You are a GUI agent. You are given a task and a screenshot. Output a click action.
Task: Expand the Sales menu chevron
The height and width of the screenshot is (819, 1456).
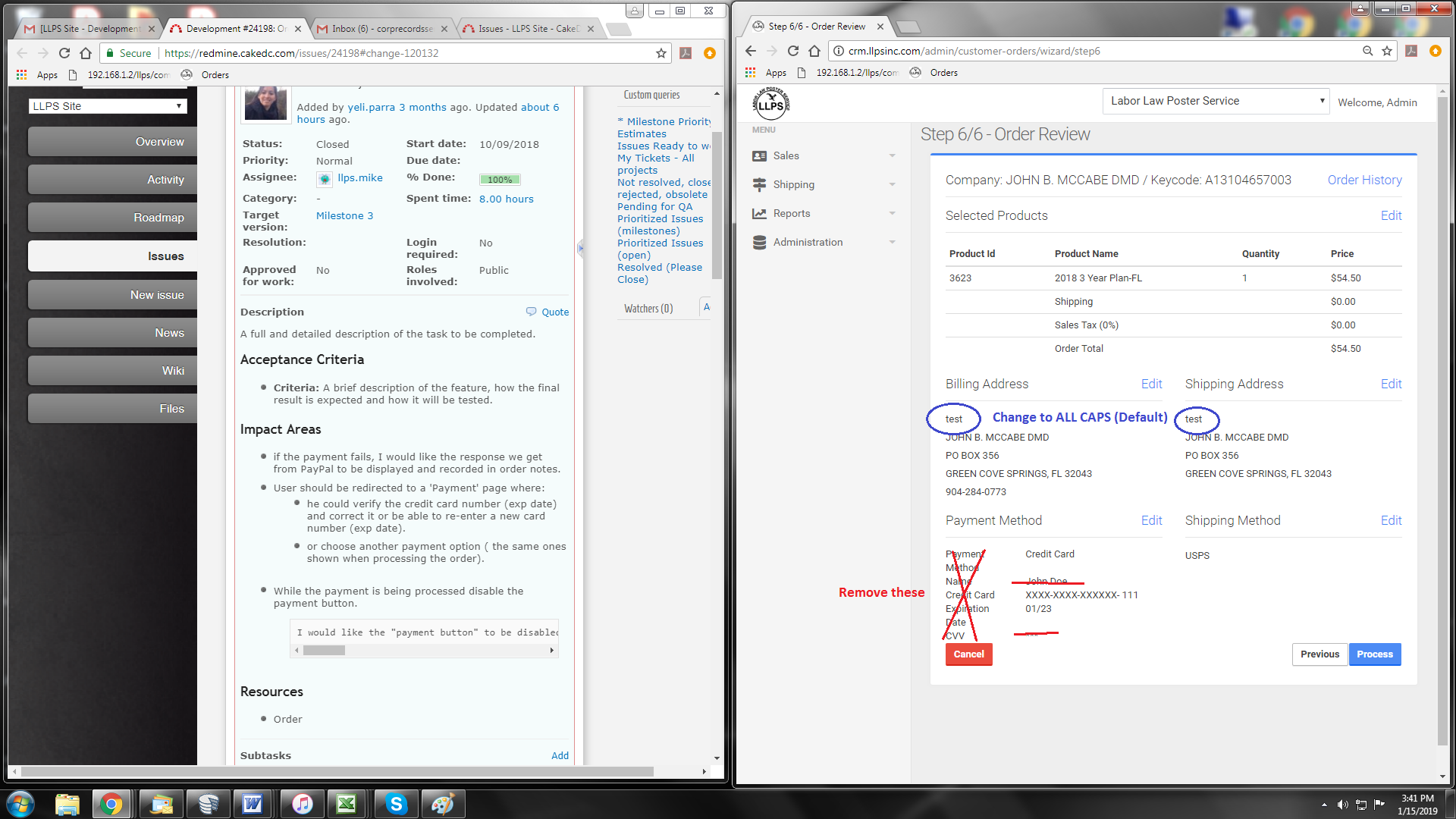(892, 156)
